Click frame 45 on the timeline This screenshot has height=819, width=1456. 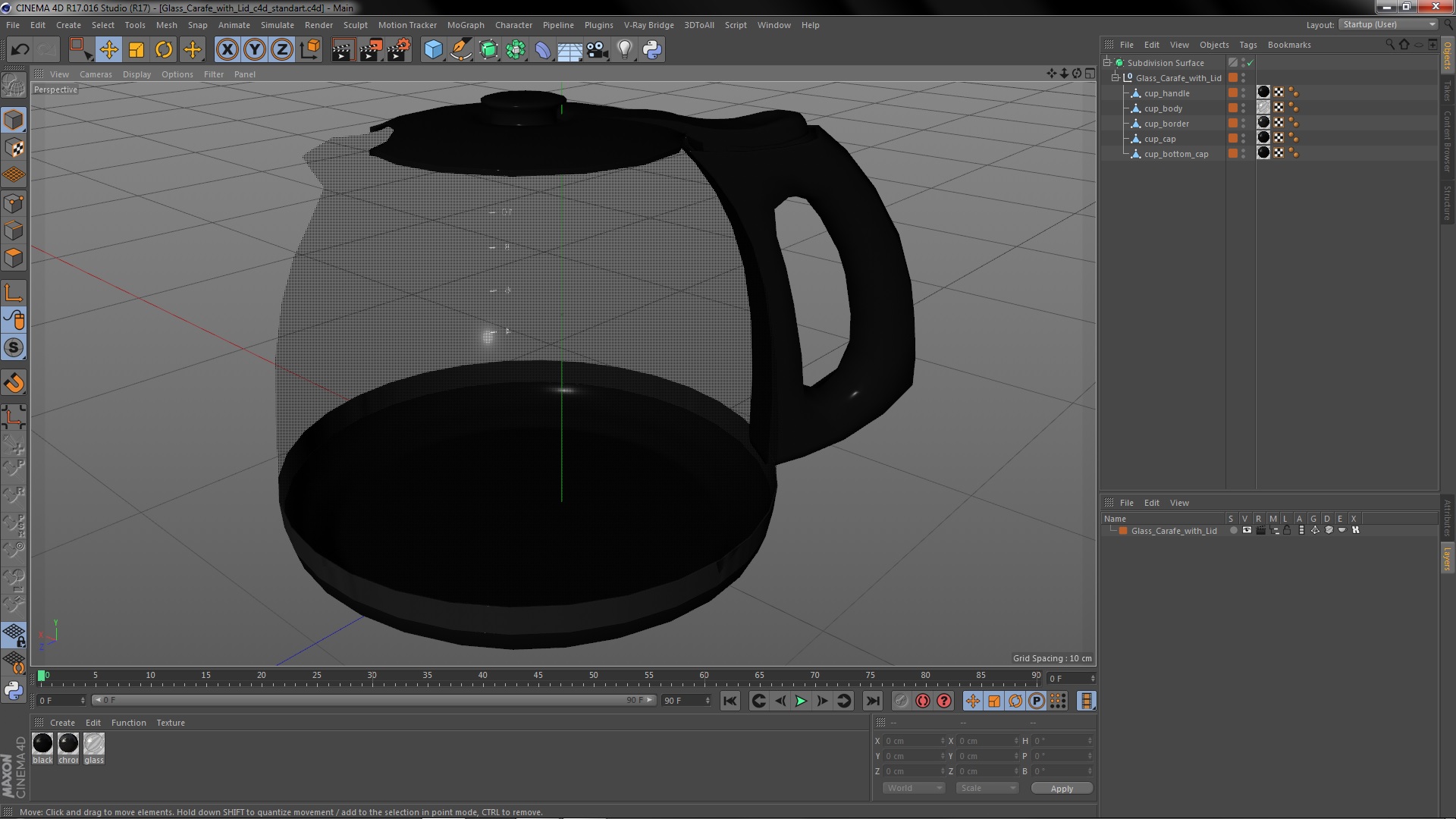point(538,677)
